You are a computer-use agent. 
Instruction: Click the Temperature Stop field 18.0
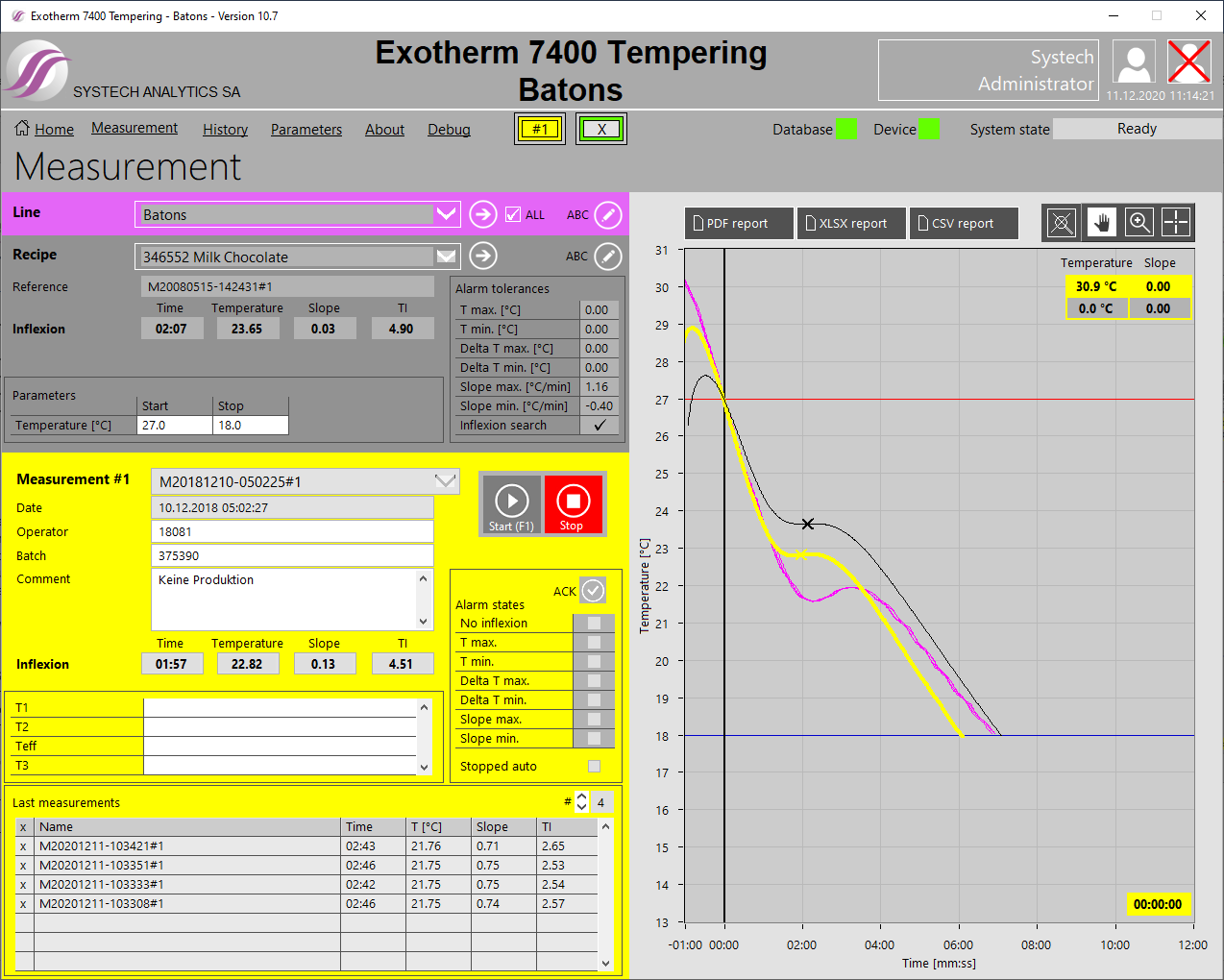251,425
